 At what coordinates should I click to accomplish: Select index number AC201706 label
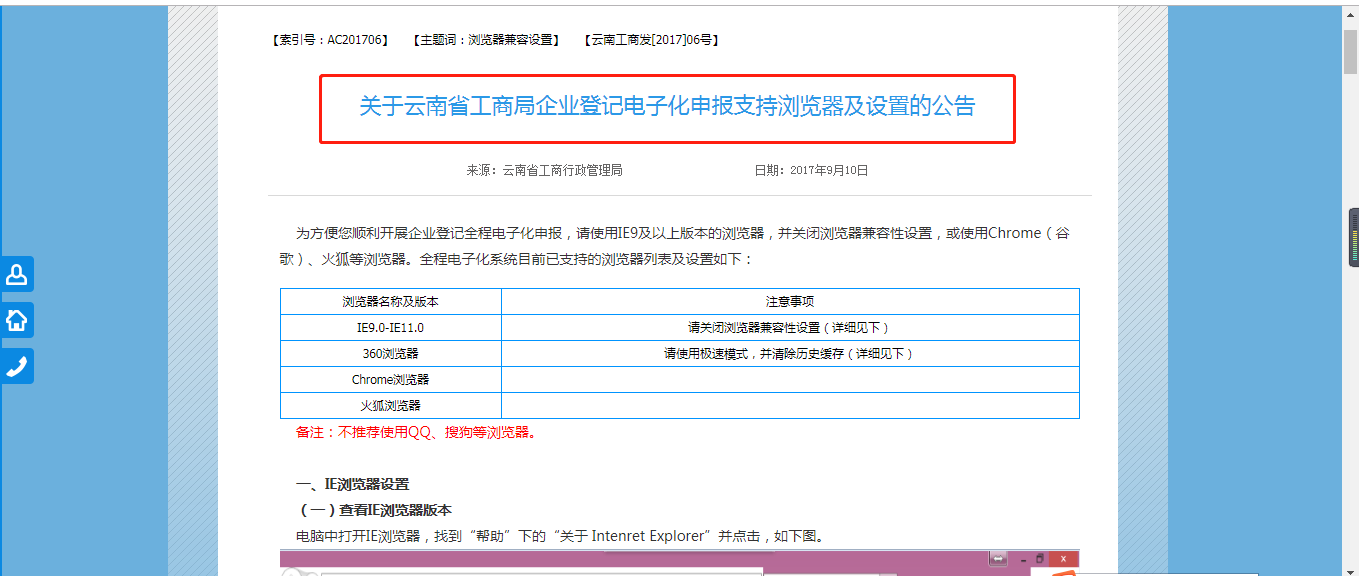(328, 40)
